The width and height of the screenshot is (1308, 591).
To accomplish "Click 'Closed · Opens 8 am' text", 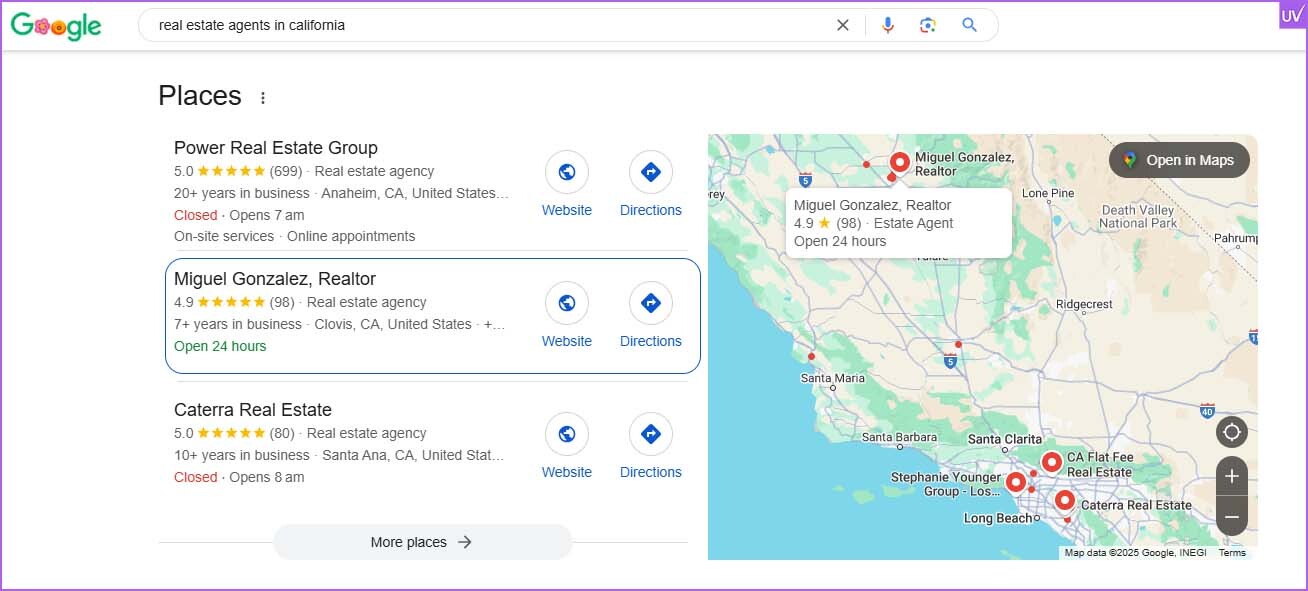I will 239,477.
